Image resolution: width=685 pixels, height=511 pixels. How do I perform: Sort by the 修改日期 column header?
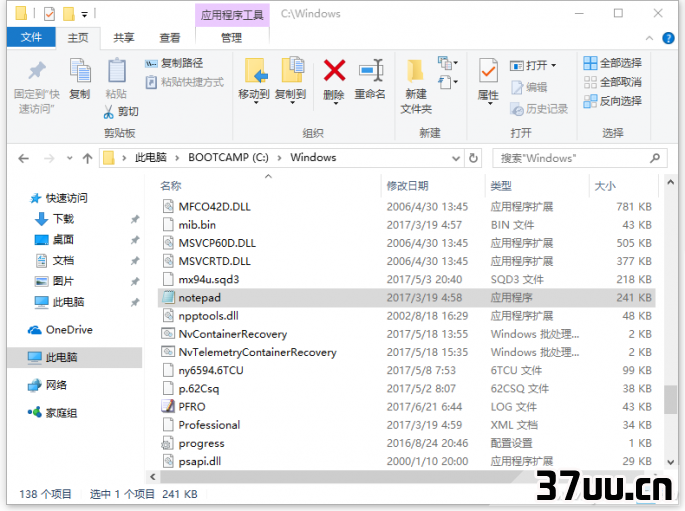[407, 186]
